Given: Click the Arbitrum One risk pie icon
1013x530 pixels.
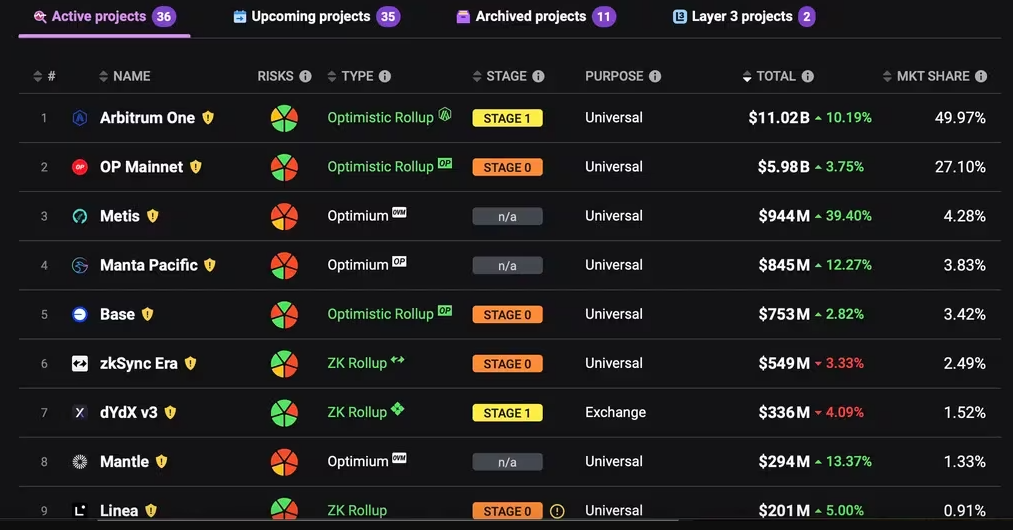Looking at the screenshot, I should tap(284, 118).
